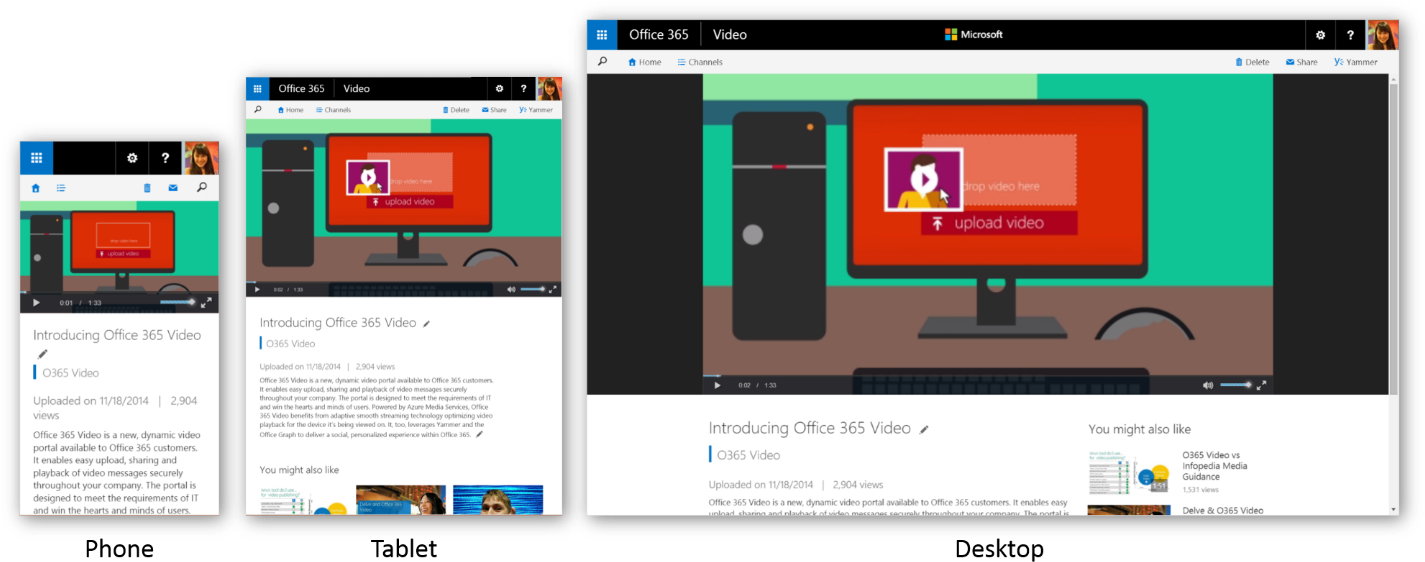The width and height of the screenshot is (1425, 562).
Task: Select Home in the Desktop navigation bar
Action: [644, 62]
